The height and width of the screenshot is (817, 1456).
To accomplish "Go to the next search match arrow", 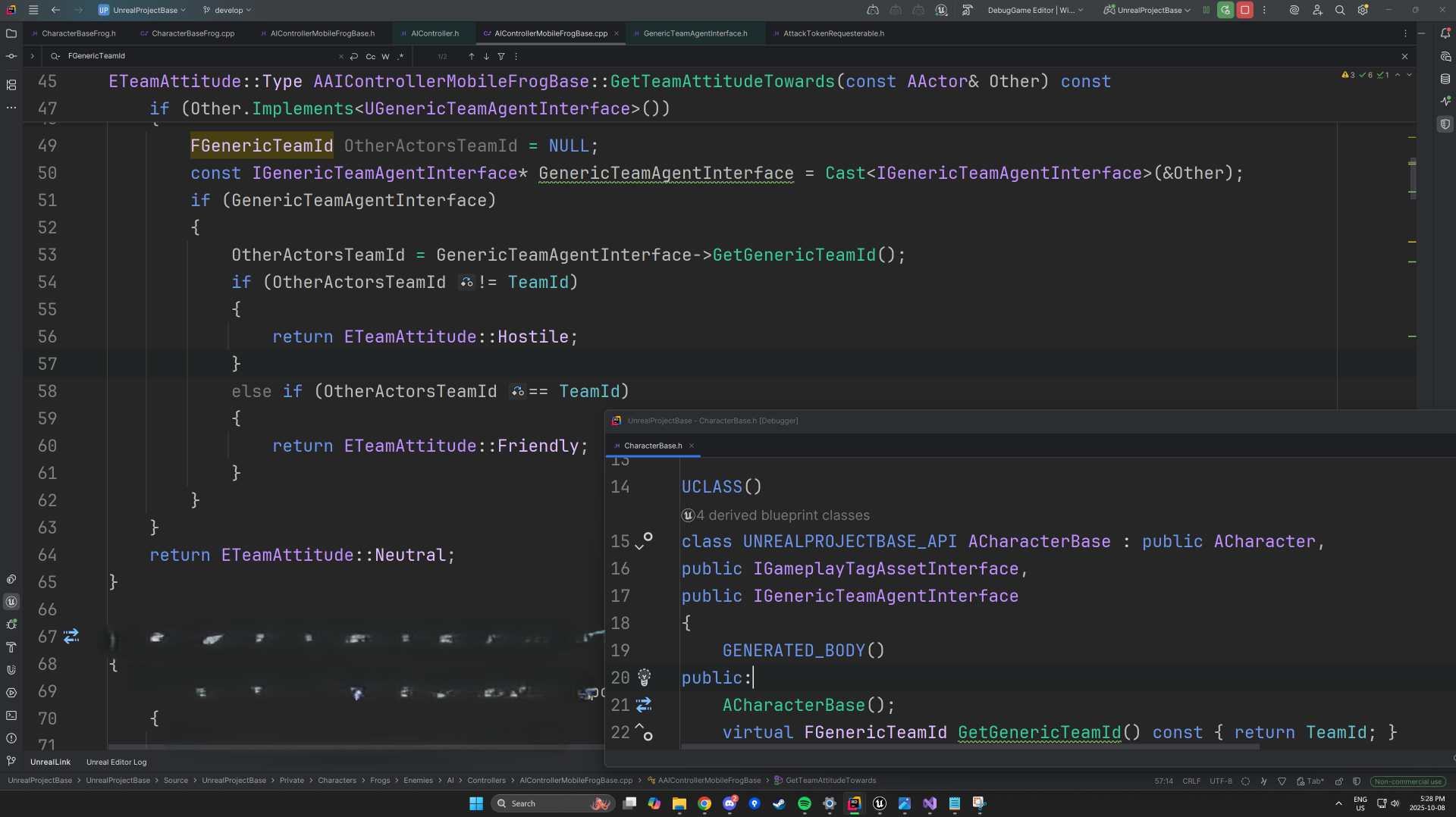I will point(486,56).
